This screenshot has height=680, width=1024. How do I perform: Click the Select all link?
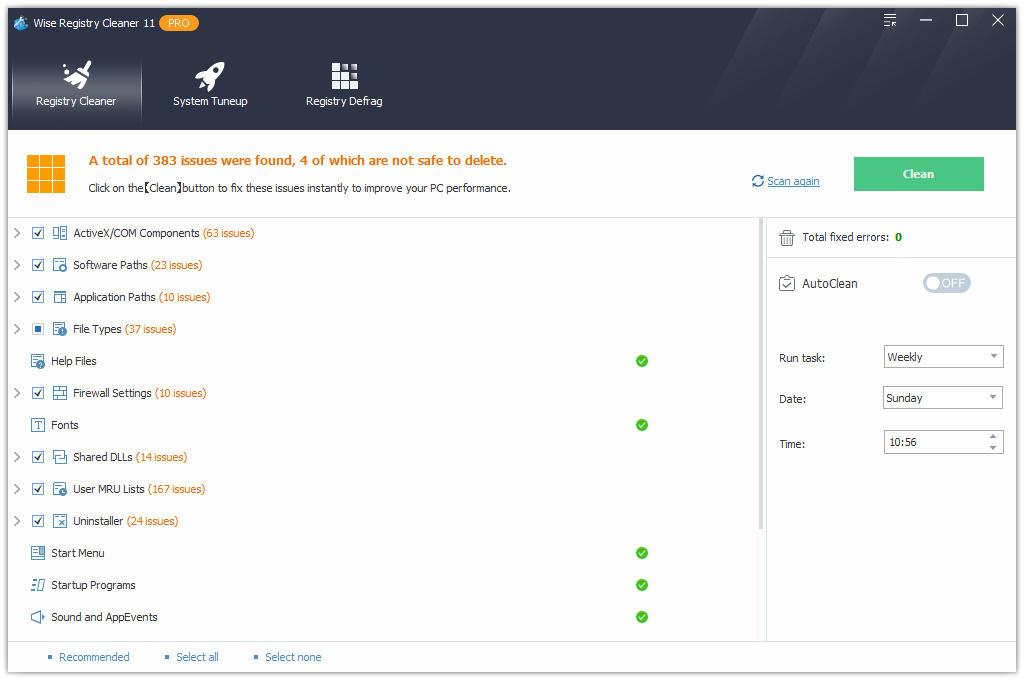point(197,657)
